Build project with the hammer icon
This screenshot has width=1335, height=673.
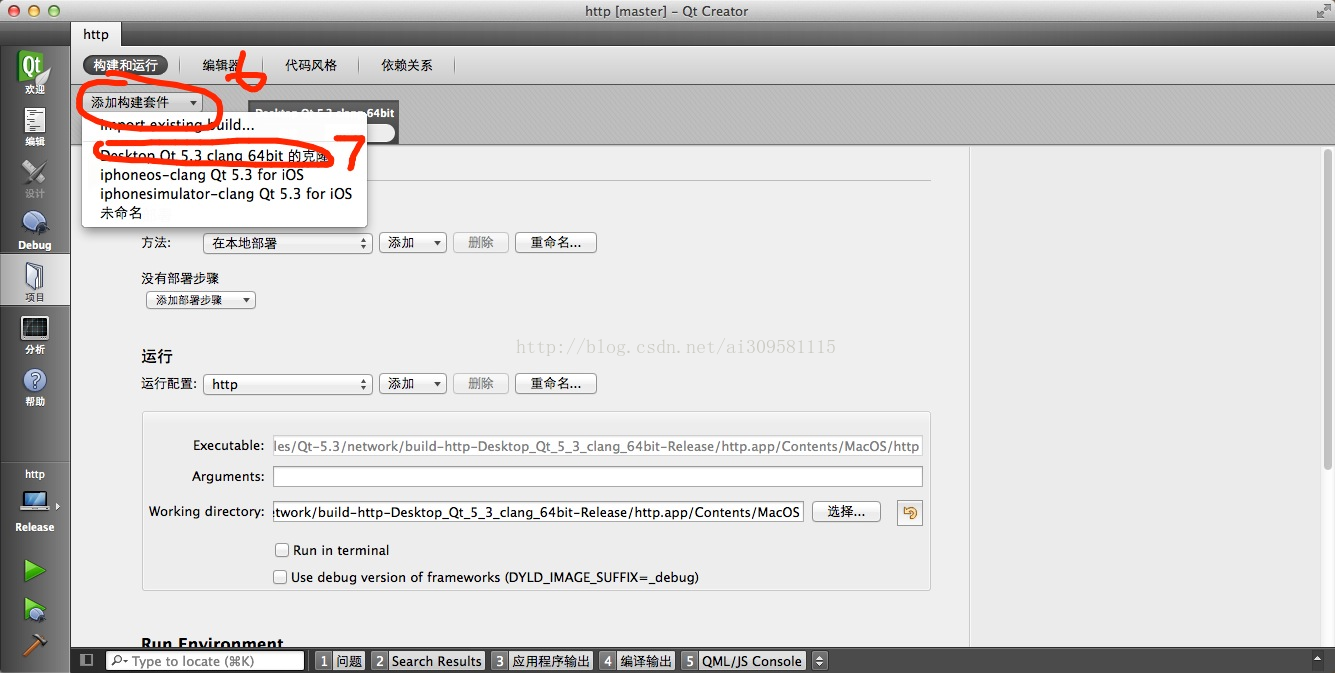click(x=34, y=645)
